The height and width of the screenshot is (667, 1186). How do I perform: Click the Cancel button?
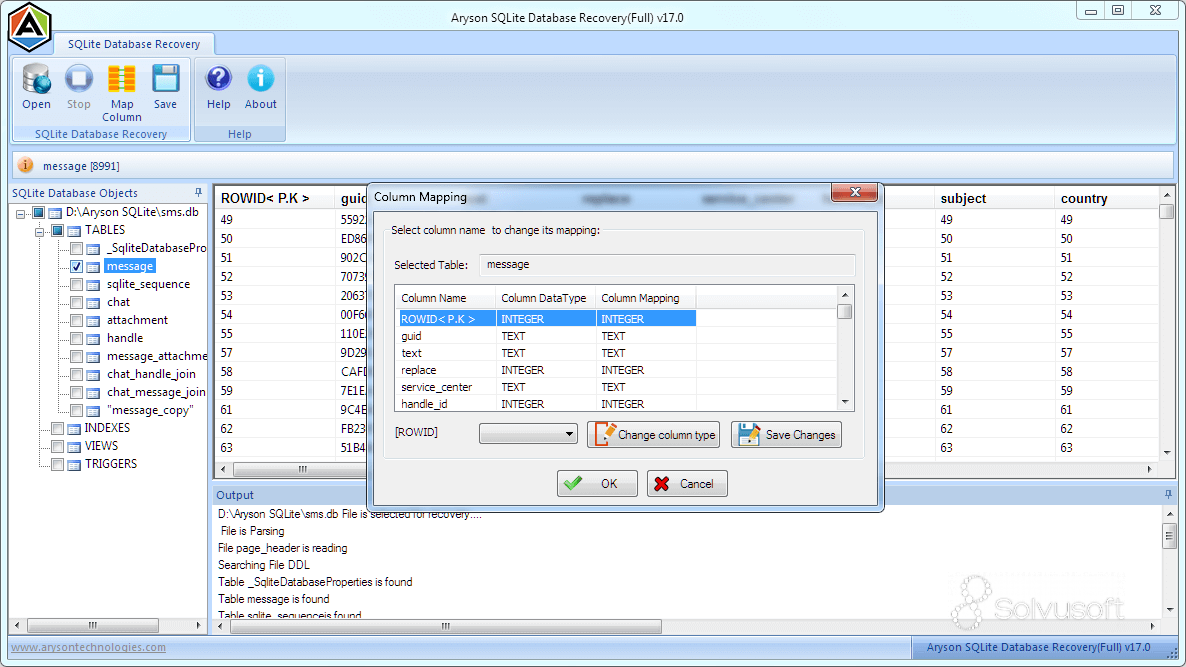pos(688,484)
